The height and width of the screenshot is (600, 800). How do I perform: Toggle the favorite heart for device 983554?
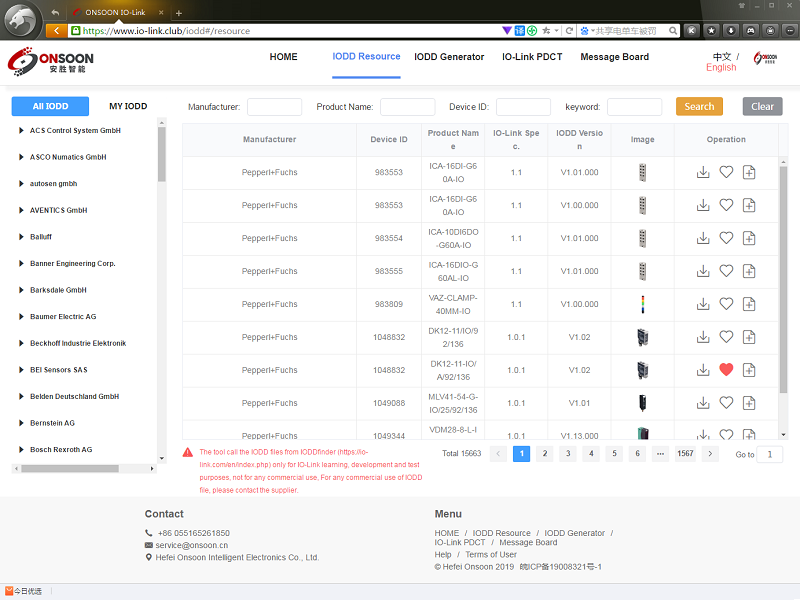click(726, 238)
